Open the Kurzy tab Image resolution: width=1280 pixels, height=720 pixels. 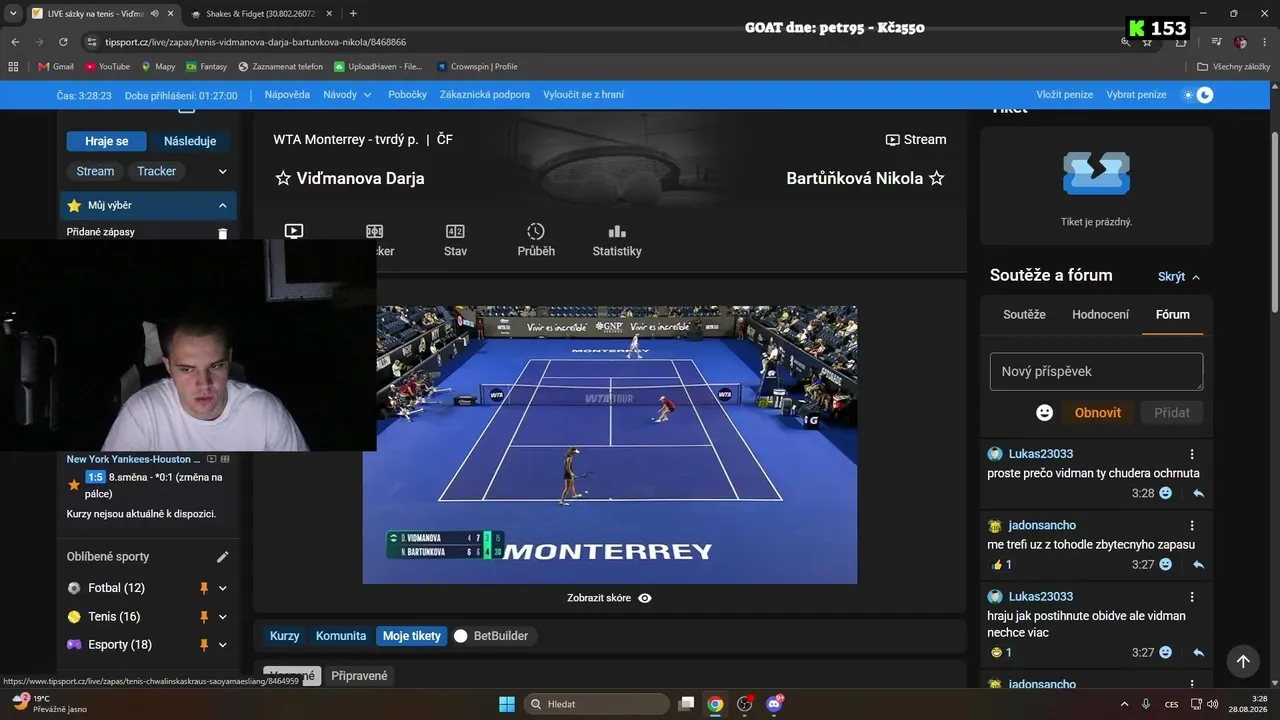(x=285, y=636)
